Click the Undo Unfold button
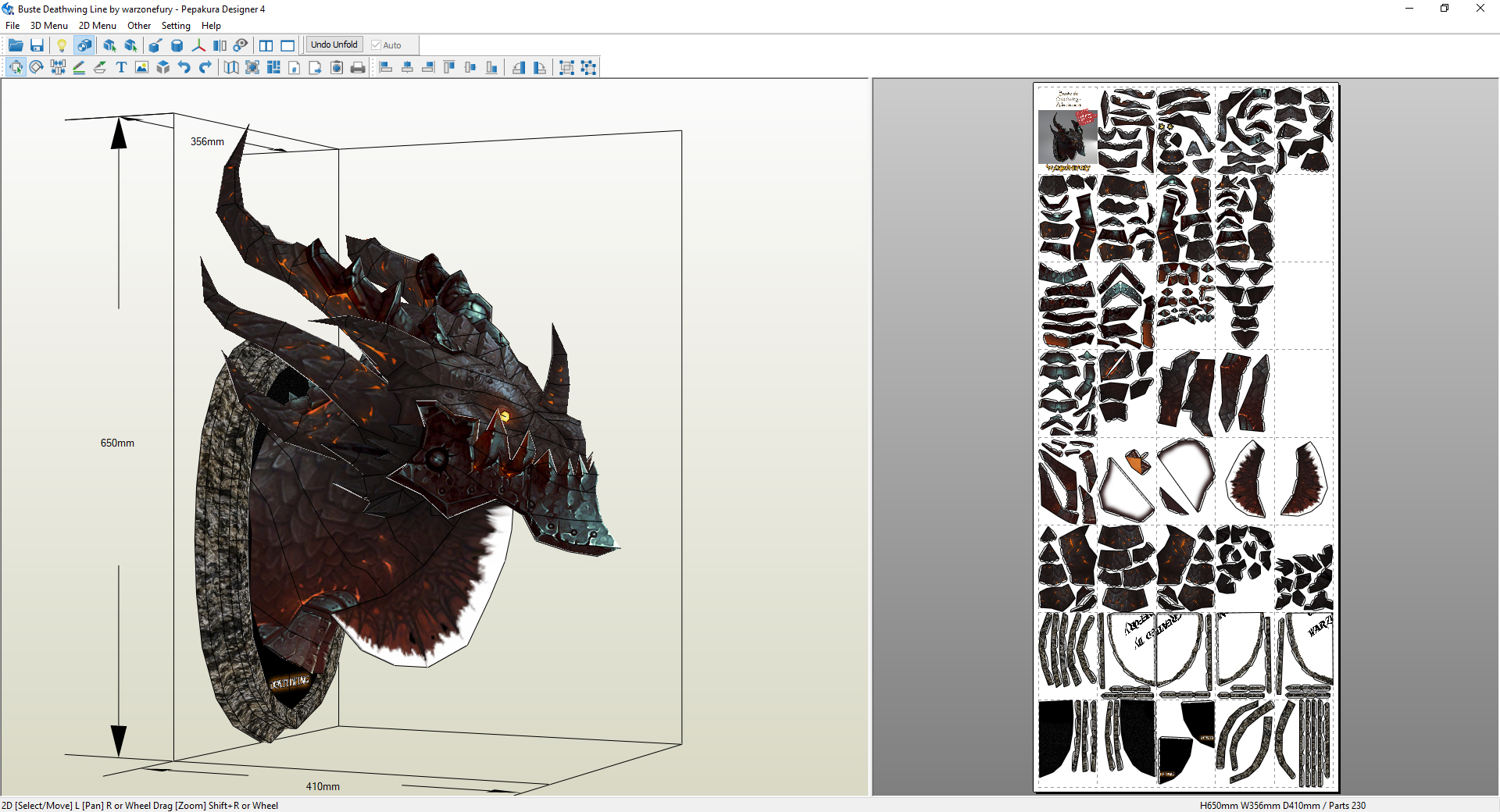This screenshot has height=812, width=1500. click(x=334, y=45)
